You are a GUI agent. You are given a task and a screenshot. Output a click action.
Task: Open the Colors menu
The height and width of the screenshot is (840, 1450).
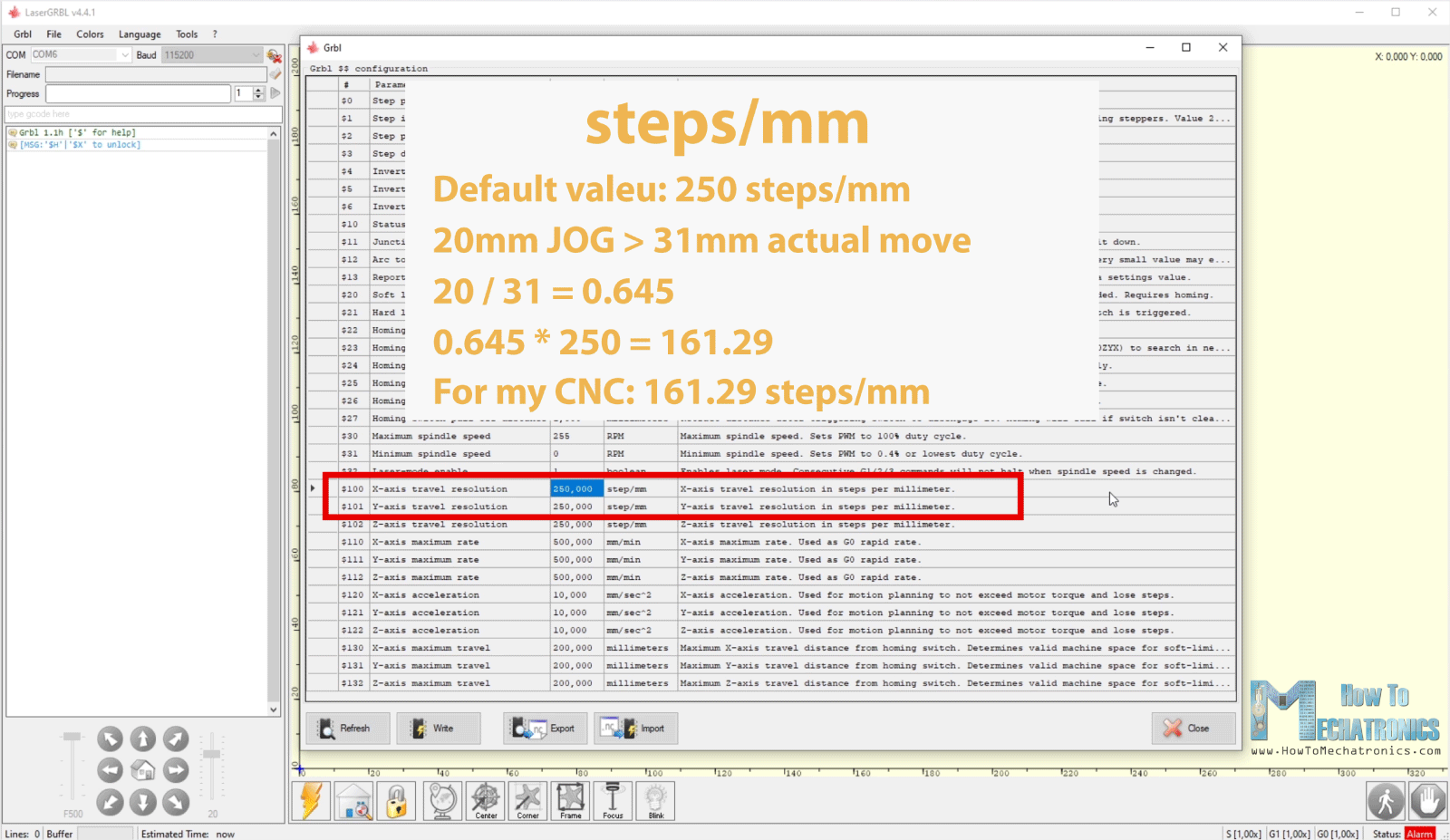click(x=90, y=34)
